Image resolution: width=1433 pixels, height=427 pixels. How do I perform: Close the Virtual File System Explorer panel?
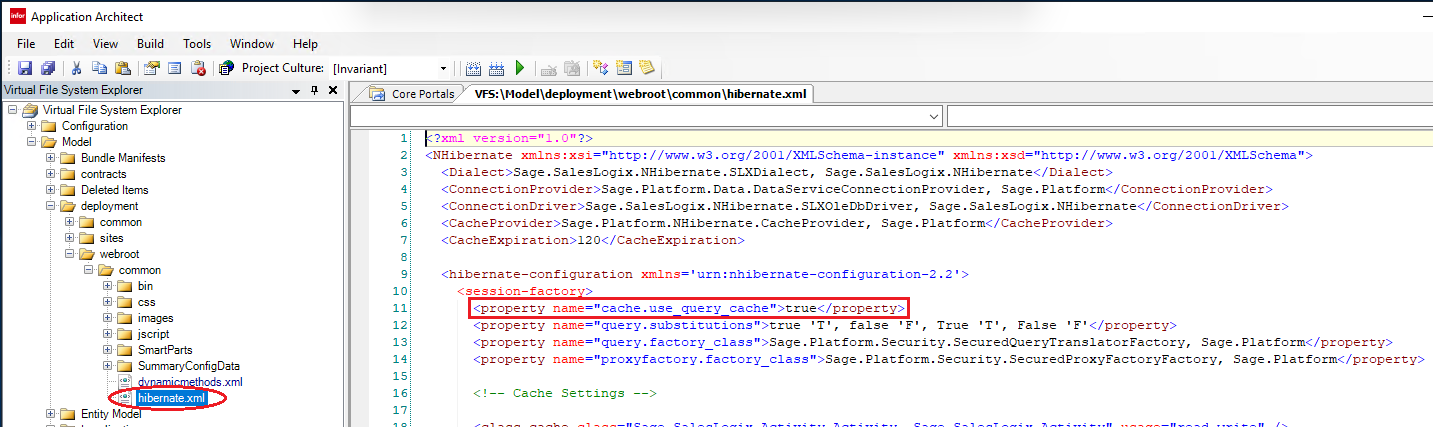tap(333, 91)
